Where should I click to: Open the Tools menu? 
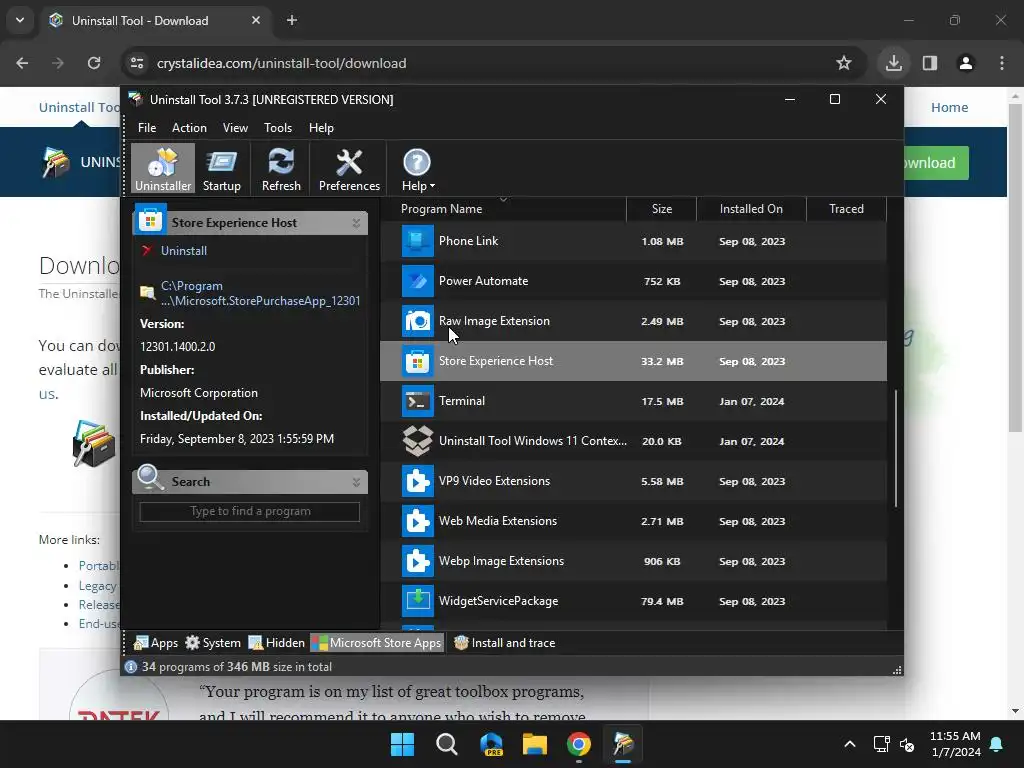278,127
